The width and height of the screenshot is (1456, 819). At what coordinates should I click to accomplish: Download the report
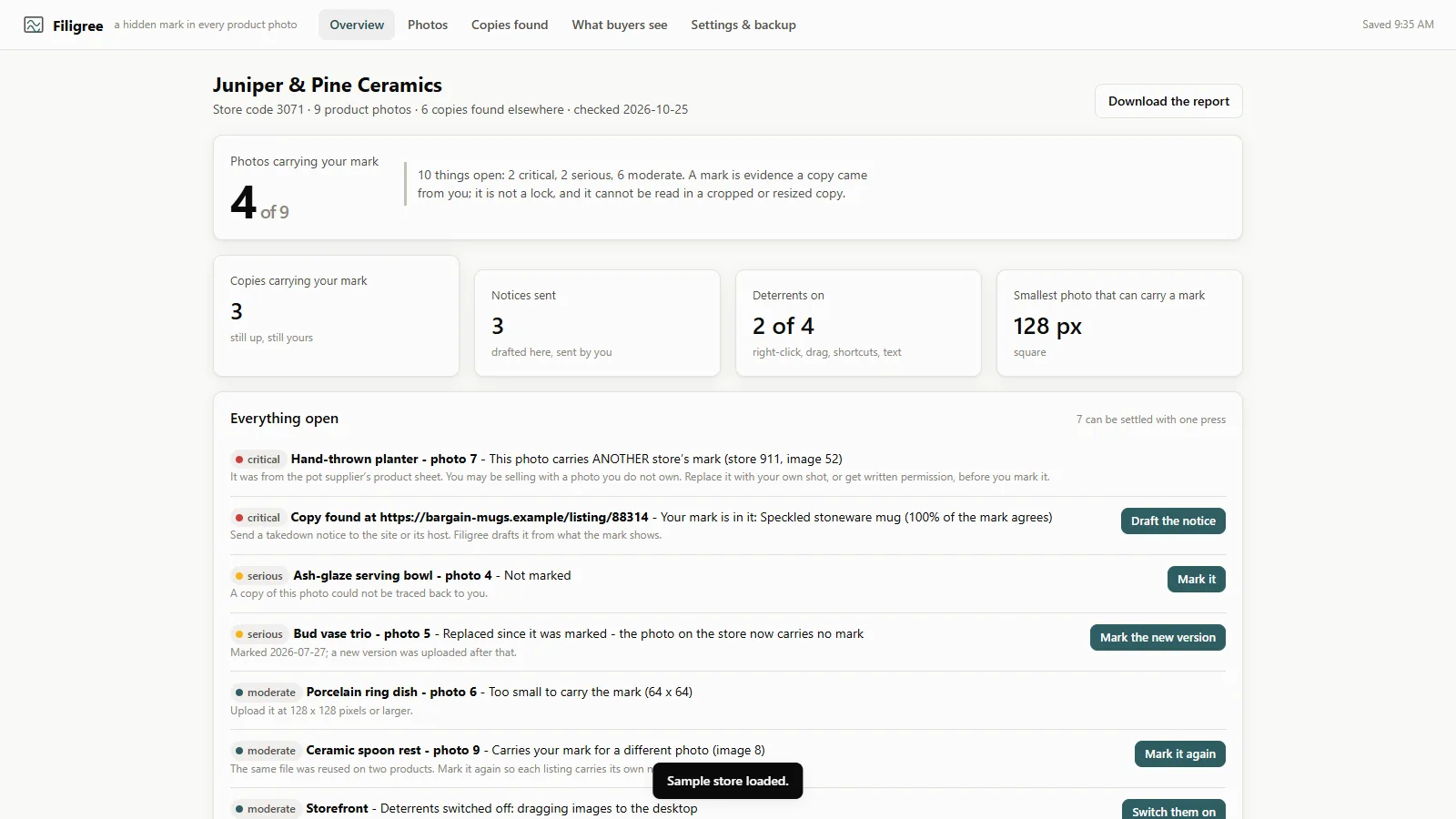pyautogui.click(x=1168, y=101)
